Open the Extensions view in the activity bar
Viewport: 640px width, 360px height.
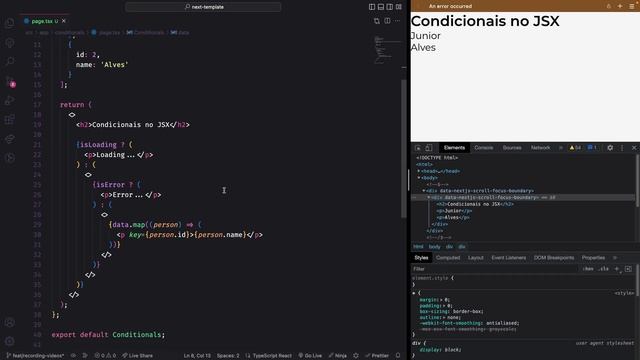pos(10,120)
